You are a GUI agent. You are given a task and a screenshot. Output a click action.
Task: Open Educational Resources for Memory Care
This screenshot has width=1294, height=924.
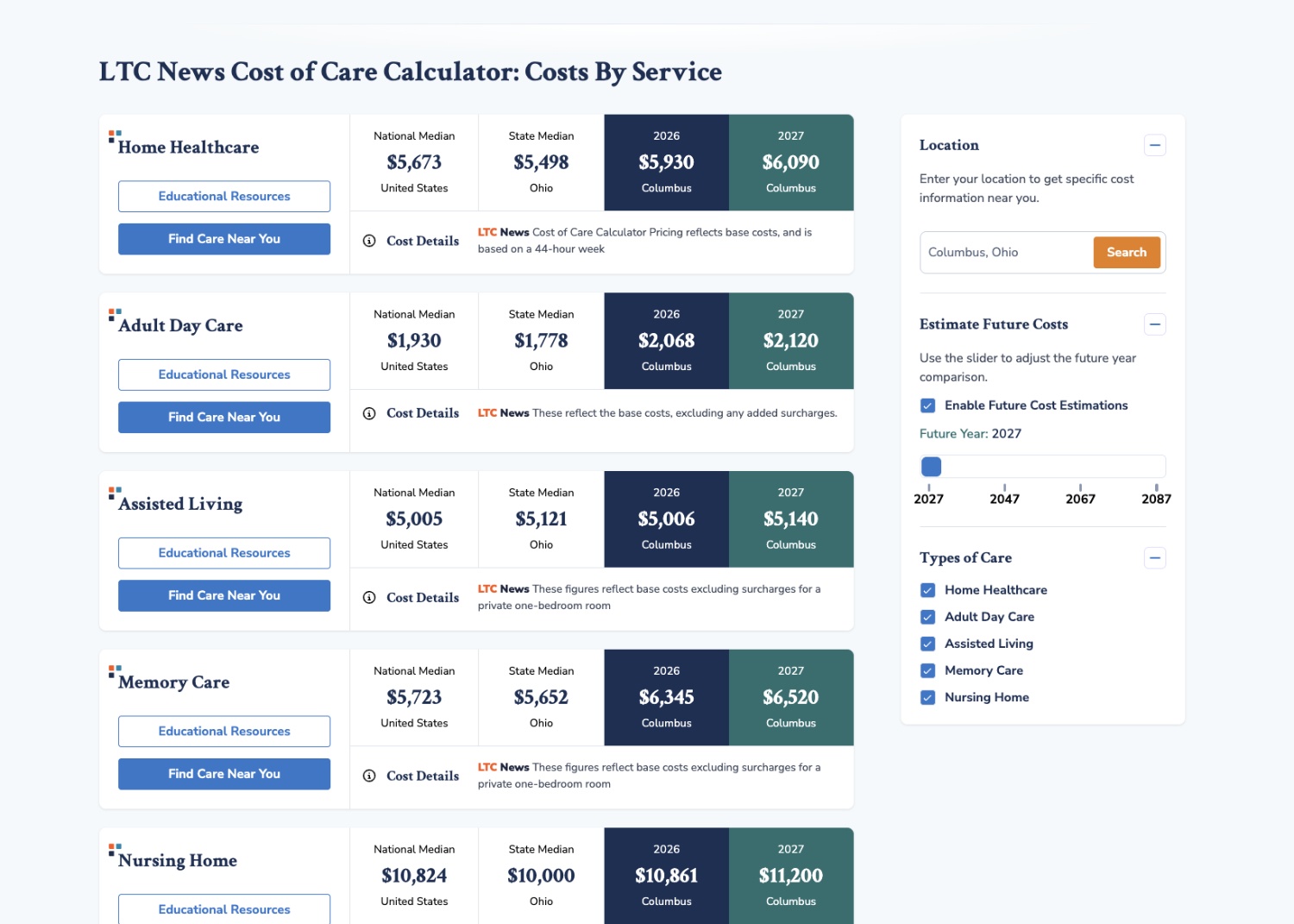coord(224,731)
